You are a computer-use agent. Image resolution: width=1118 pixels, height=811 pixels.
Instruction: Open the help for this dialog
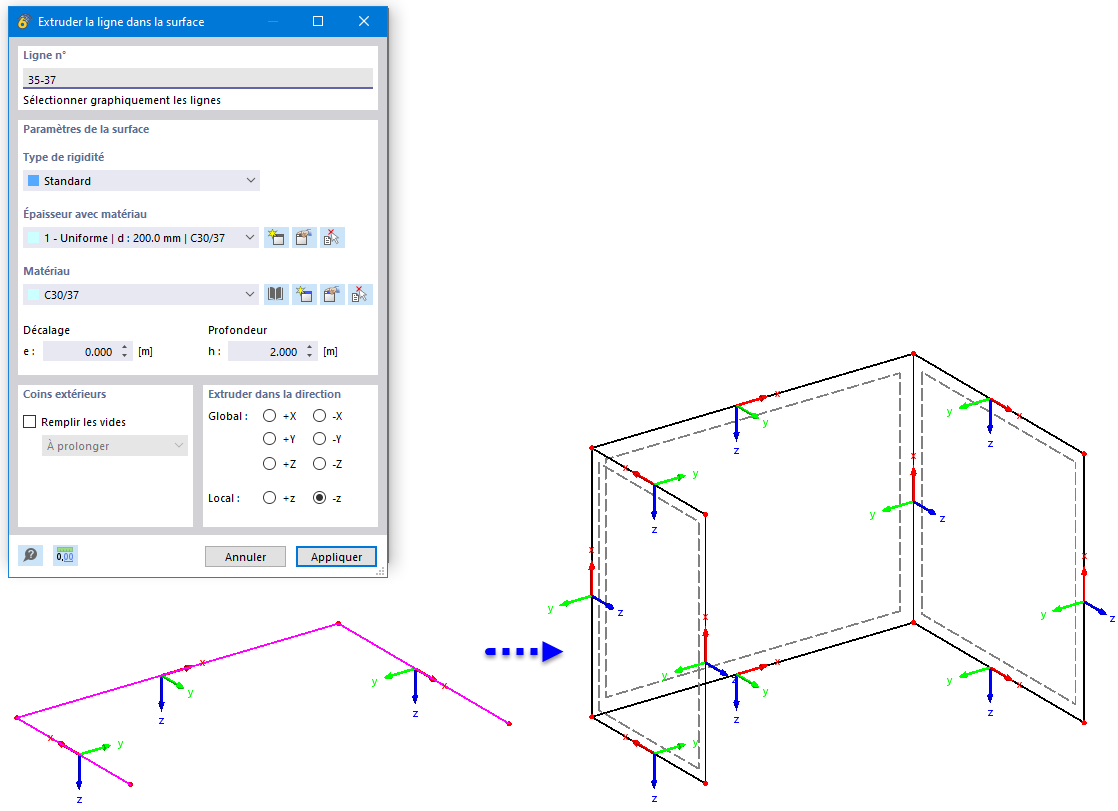click(x=30, y=554)
